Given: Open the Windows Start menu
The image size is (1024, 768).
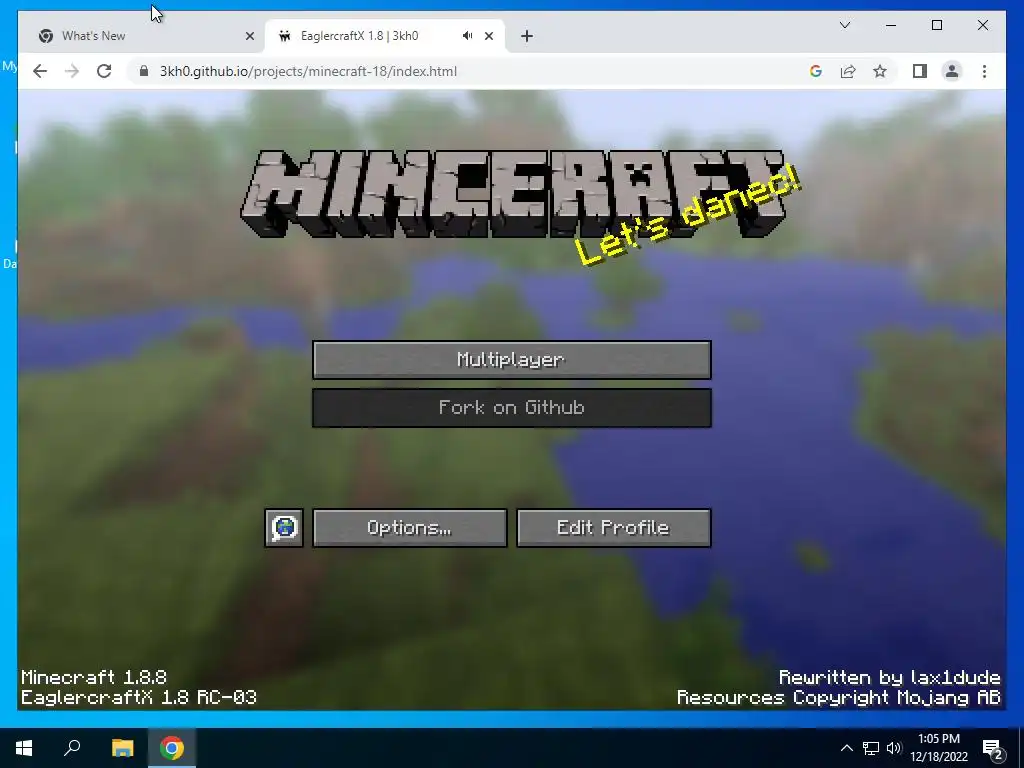Looking at the screenshot, I should [x=24, y=748].
